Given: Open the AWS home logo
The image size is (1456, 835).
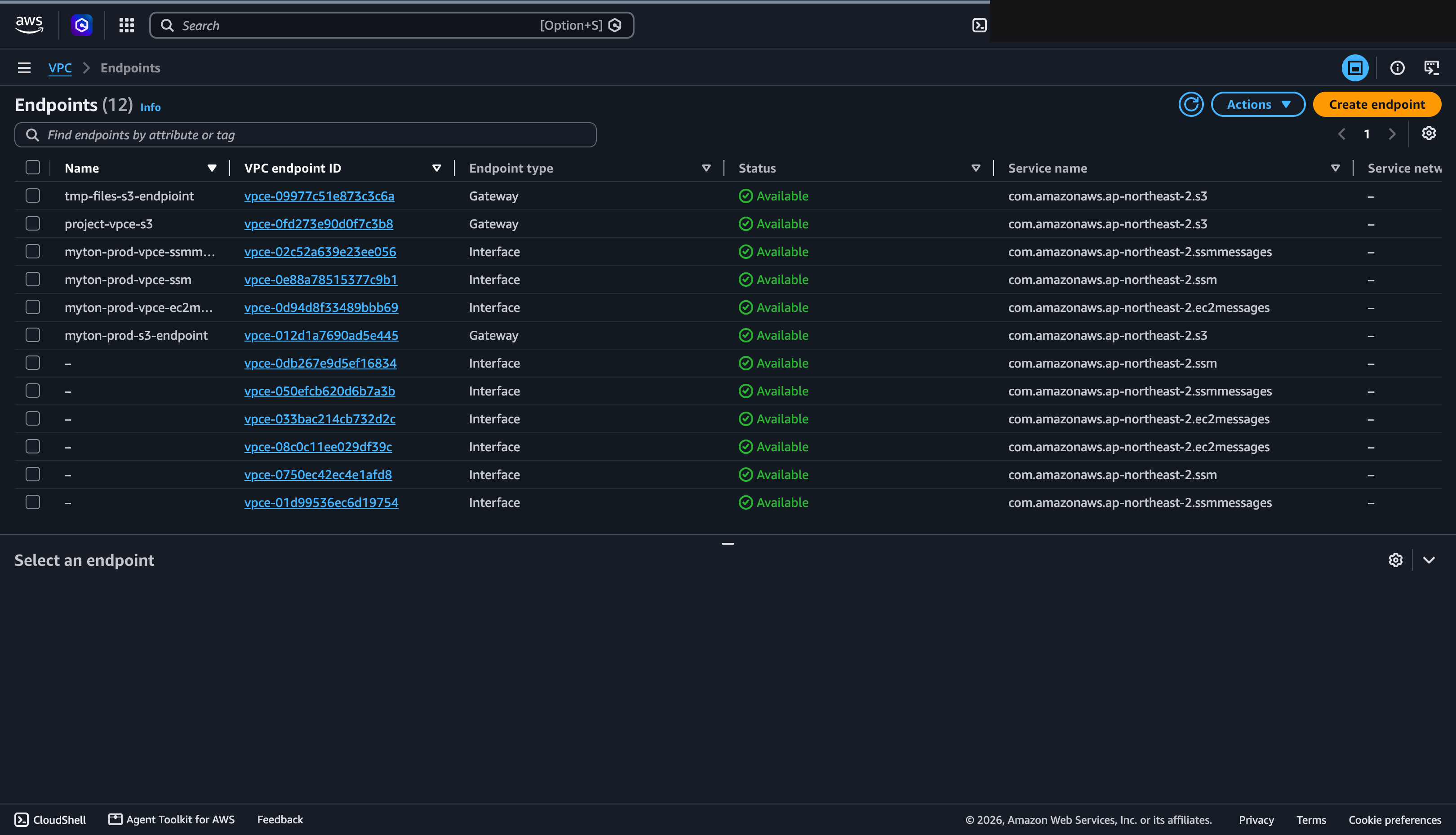Looking at the screenshot, I should [x=29, y=25].
